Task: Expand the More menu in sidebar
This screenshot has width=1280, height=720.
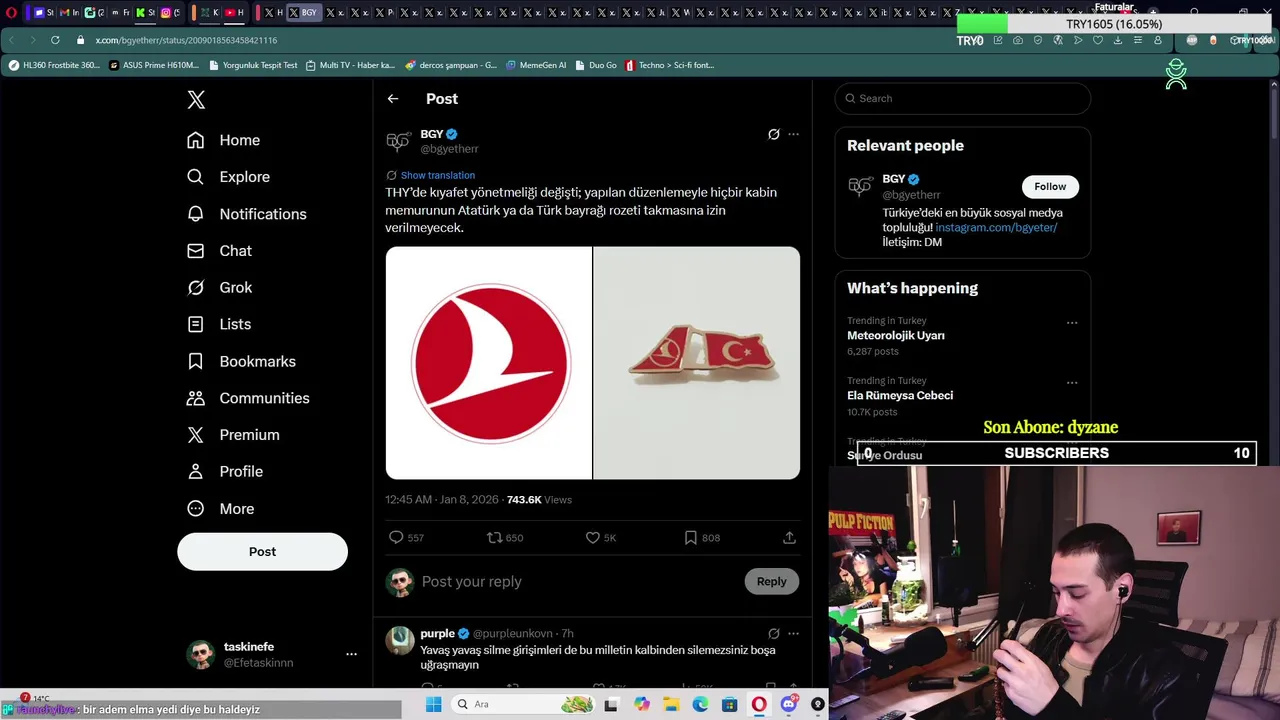Action: tap(220, 508)
